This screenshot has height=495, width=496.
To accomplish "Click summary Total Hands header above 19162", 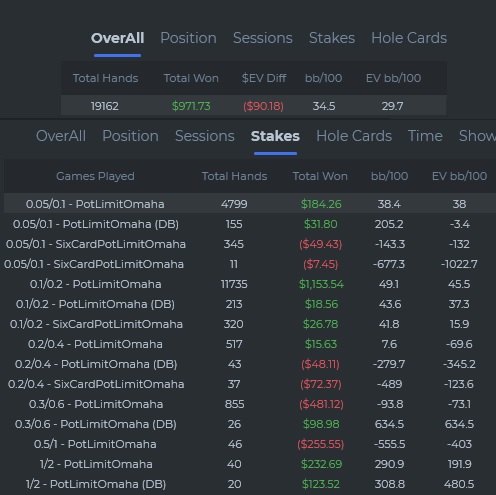I will click(105, 78).
